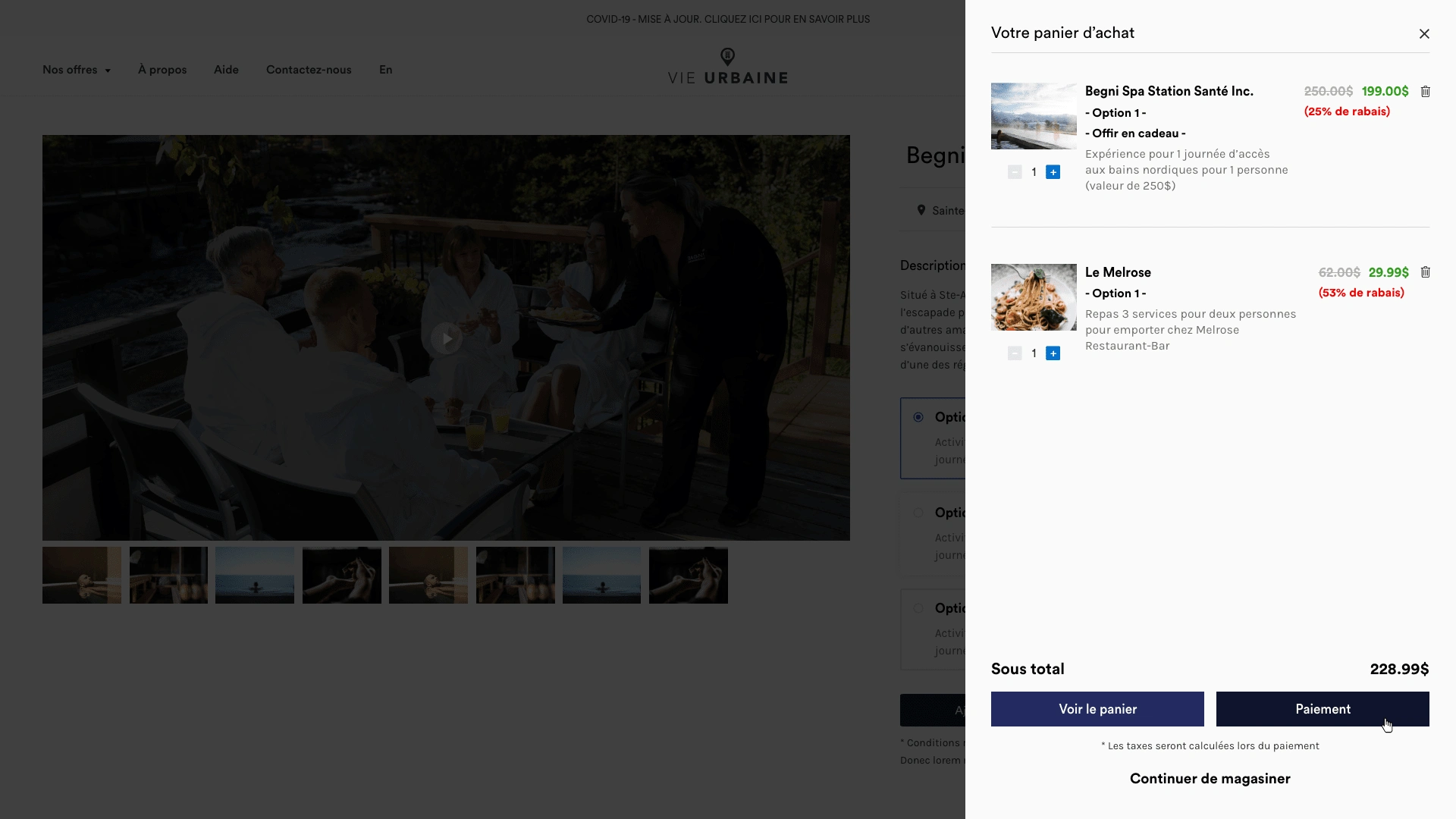The image size is (1456, 819).
Task: Select the third gallery thumbnail with swimmer
Action: (x=255, y=576)
